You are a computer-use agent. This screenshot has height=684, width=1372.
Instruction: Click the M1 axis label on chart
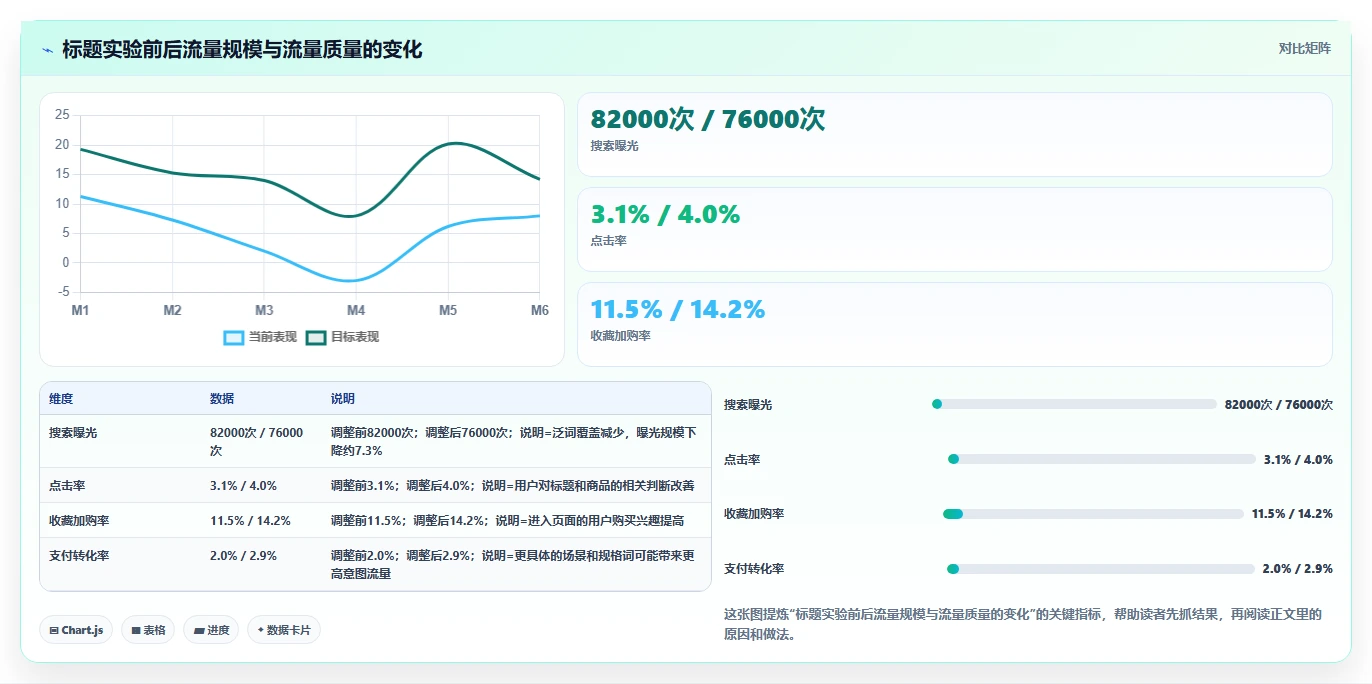[80, 311]
